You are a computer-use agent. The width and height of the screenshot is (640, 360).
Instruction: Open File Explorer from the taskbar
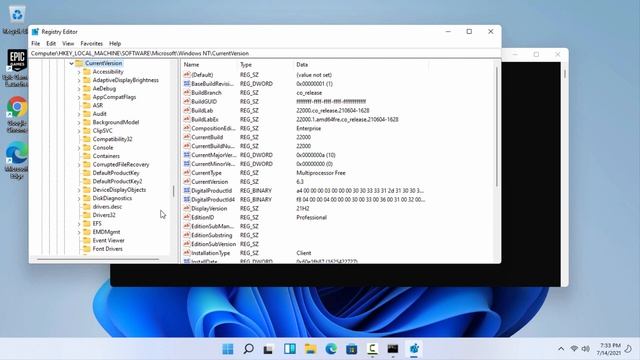click(x=310, y=349)
